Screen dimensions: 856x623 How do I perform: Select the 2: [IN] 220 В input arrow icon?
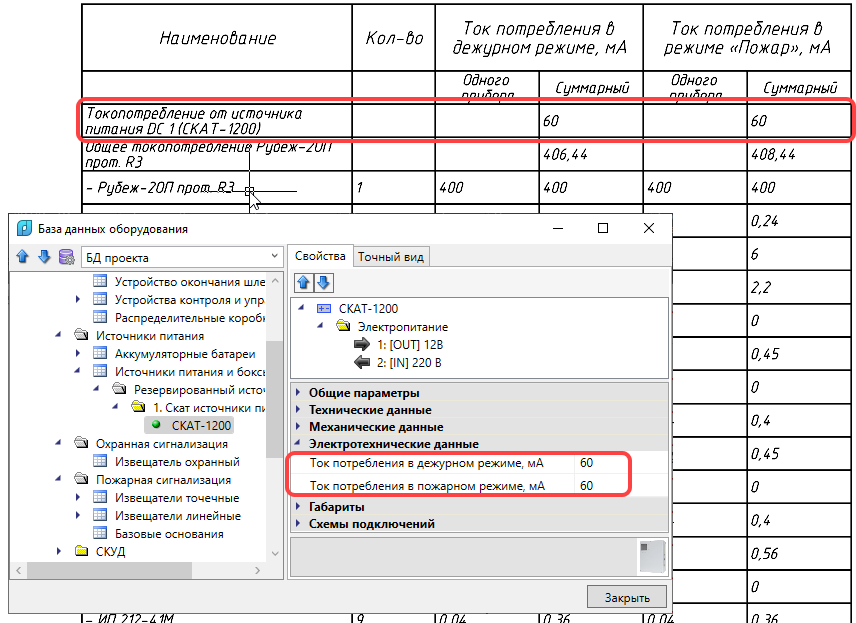coord(361,362)
